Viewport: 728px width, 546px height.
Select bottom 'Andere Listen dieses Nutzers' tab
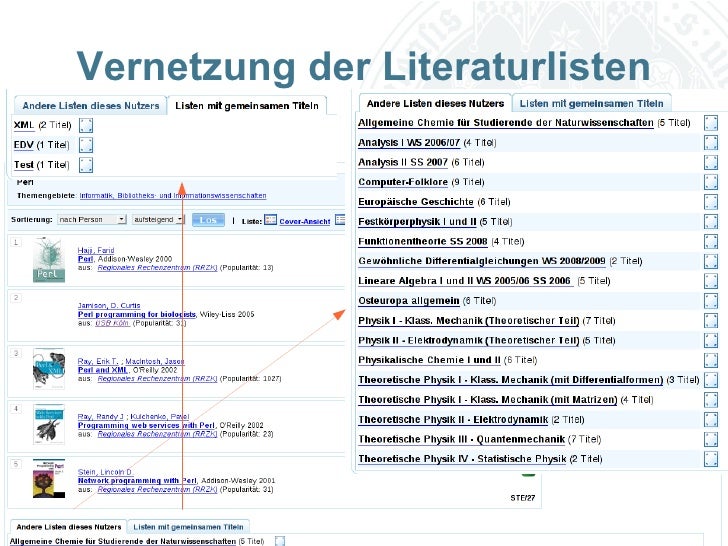click(68, 527)
